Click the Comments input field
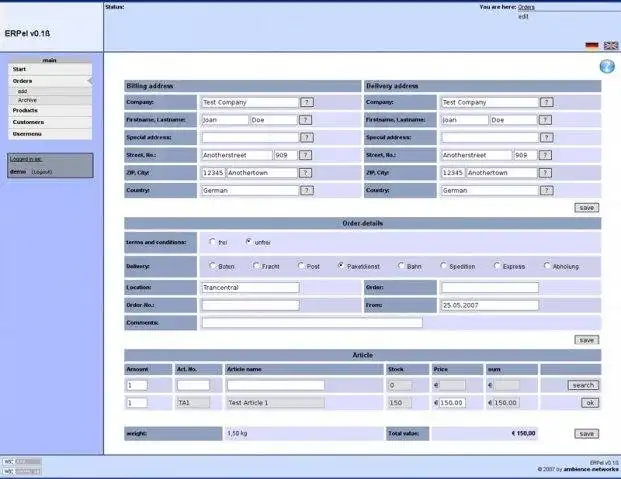 (312, 323)
